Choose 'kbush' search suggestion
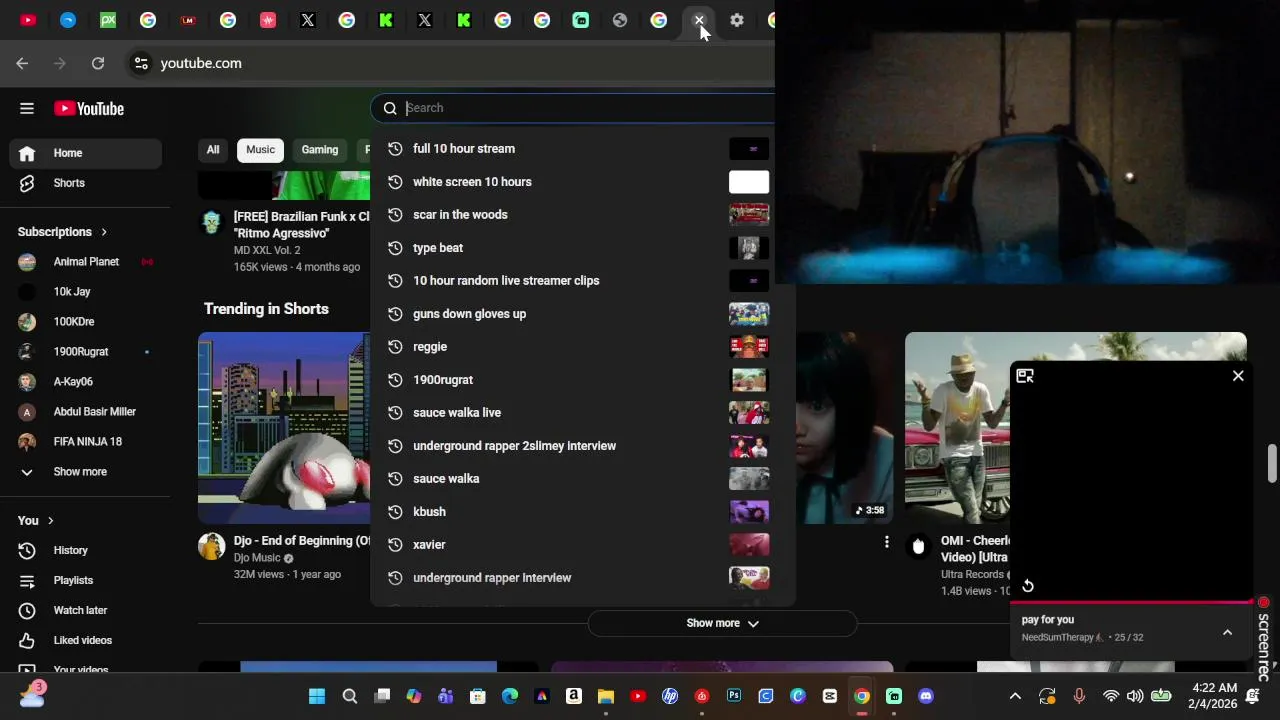The width and height of the screenshot is (1280, 720). point(582,512)
